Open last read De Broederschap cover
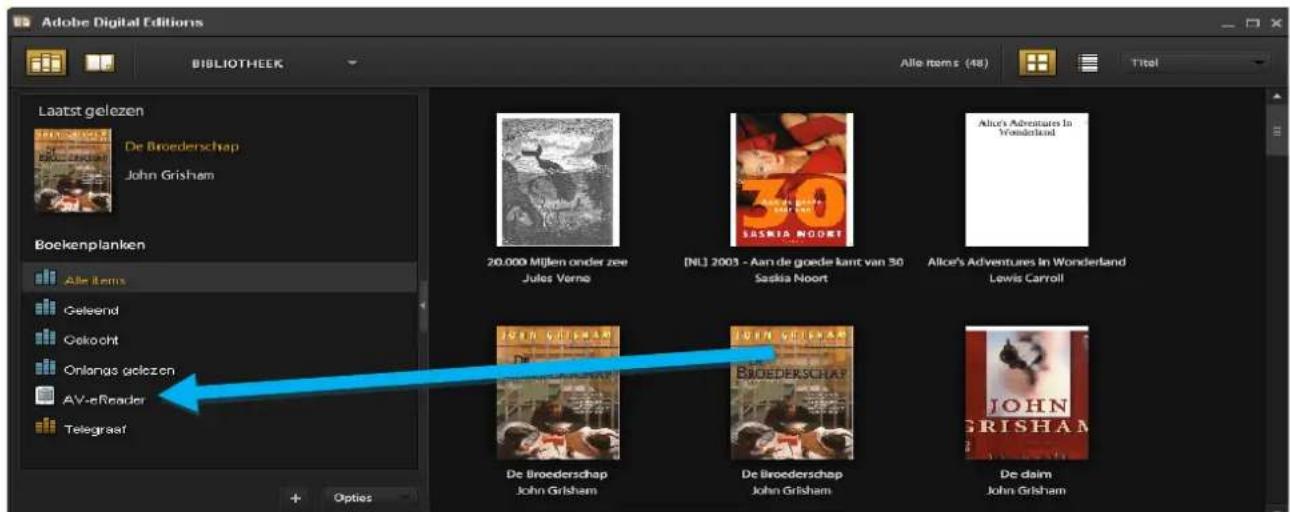Viewport: 1290px width, 512px height. point(73,170)
